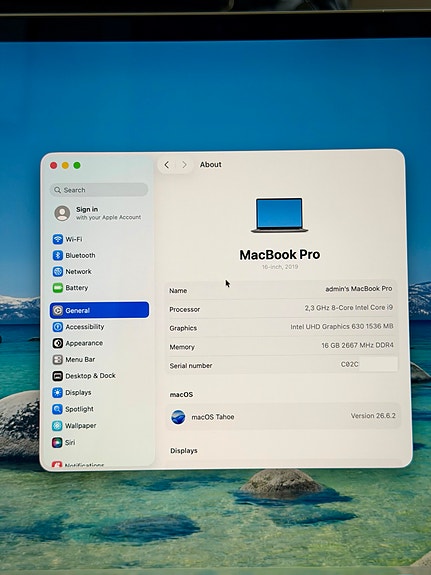Viewport: 431px width, 575px height.
Task: Click the highlighted General item
Action: coord(99,310)
